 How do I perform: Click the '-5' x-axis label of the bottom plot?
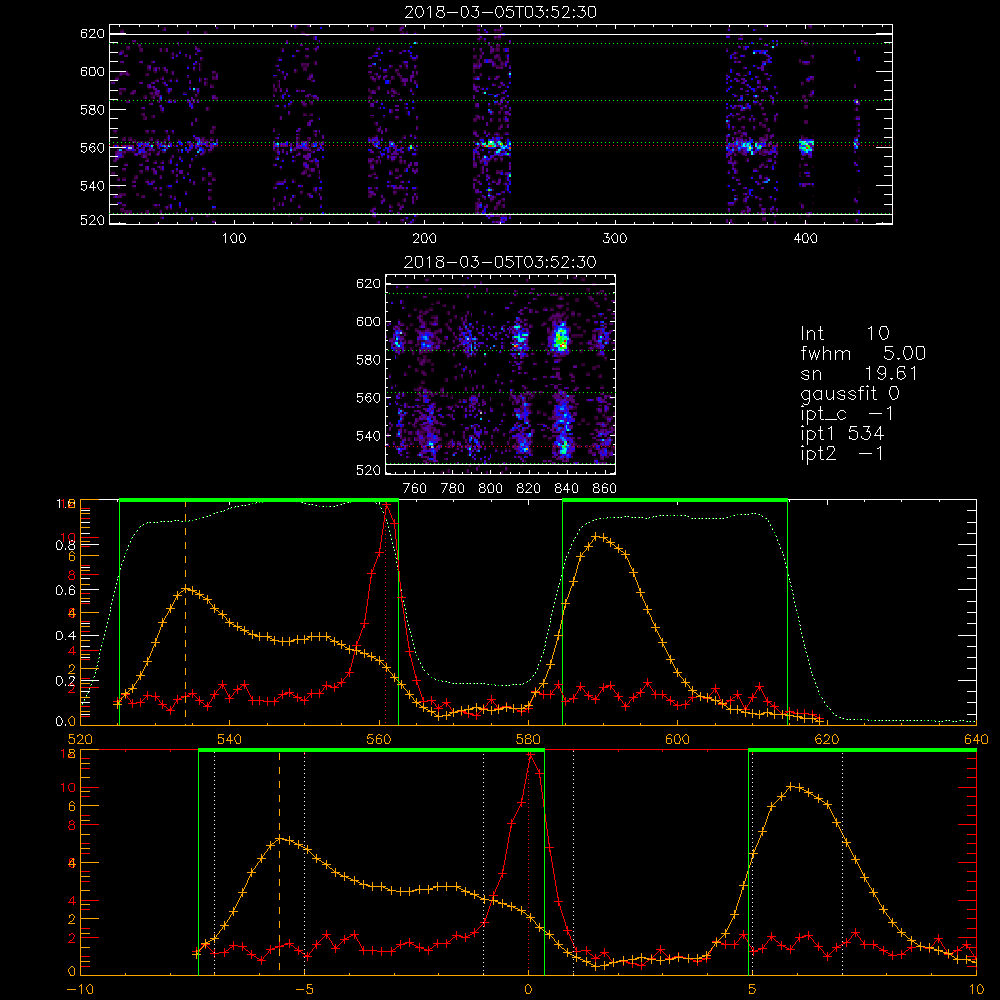tap(304, 990)
